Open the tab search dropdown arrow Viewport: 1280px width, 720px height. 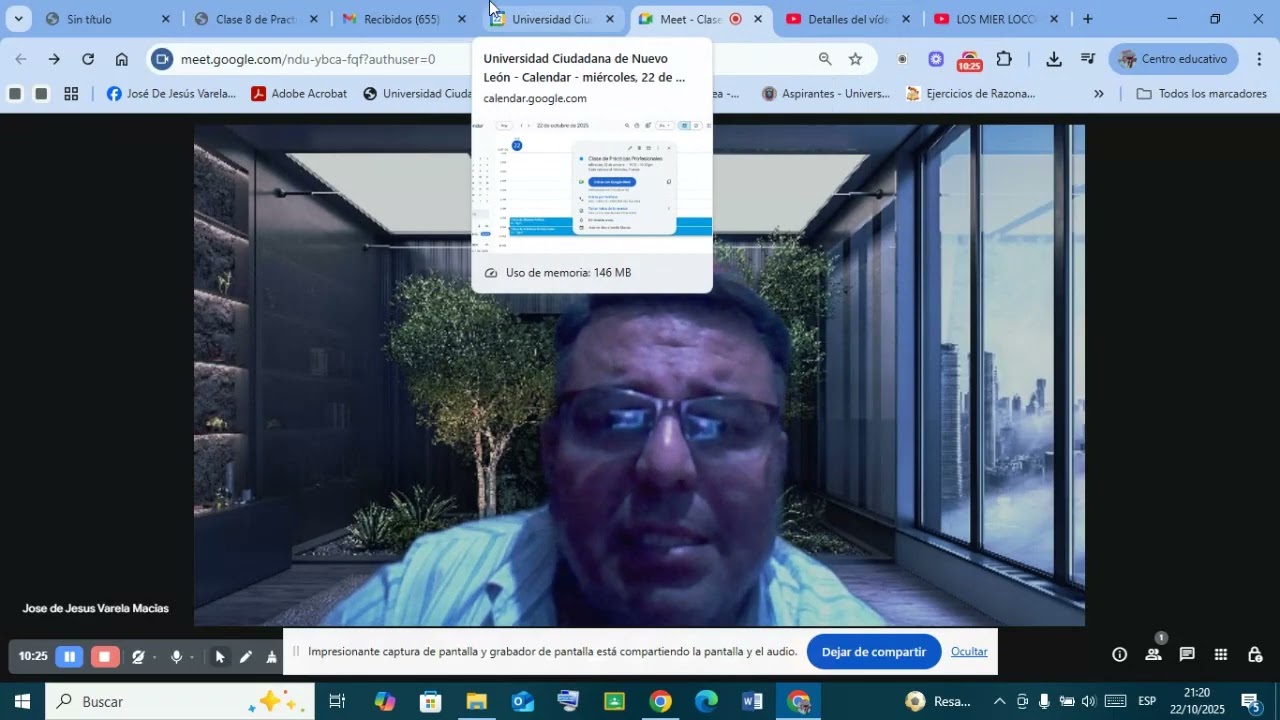click(18, 19)
